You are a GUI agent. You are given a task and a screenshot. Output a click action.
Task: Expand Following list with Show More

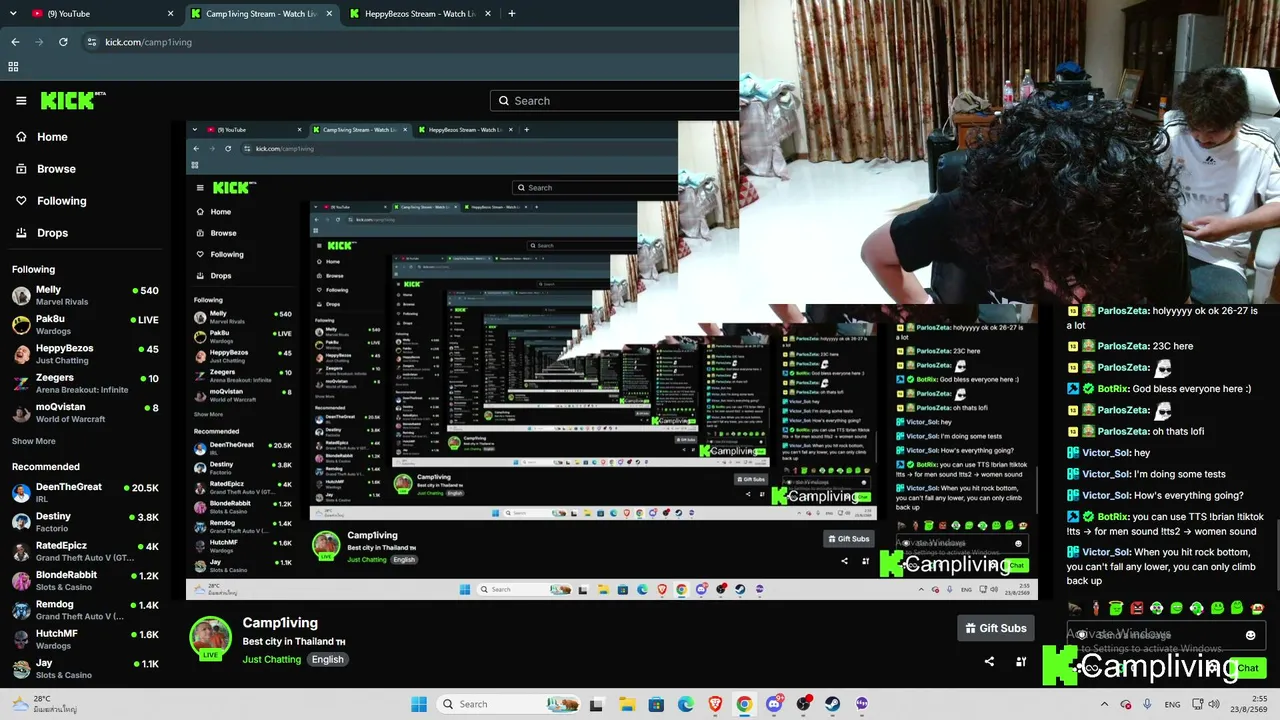(x=34, y=441)
